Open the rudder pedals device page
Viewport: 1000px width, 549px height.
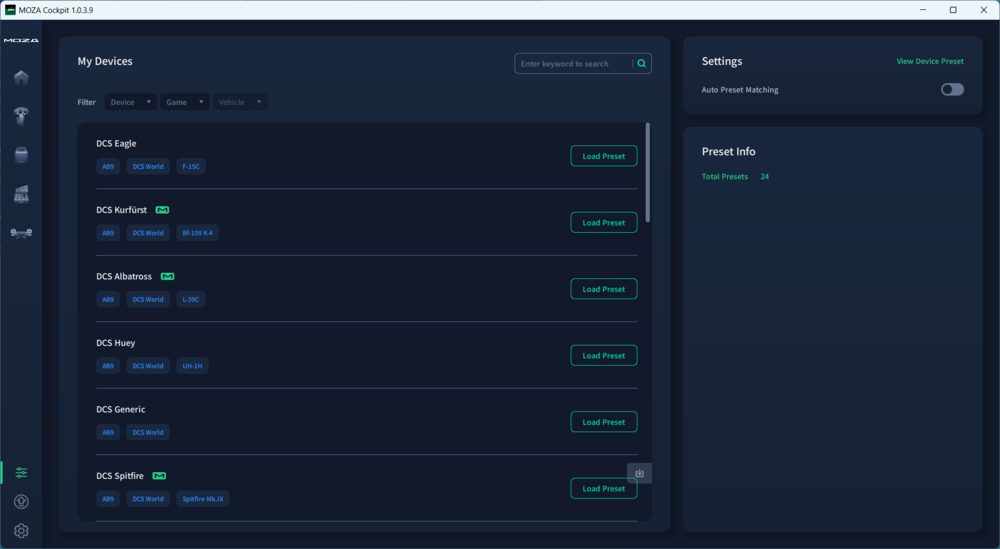click(21, 233)
